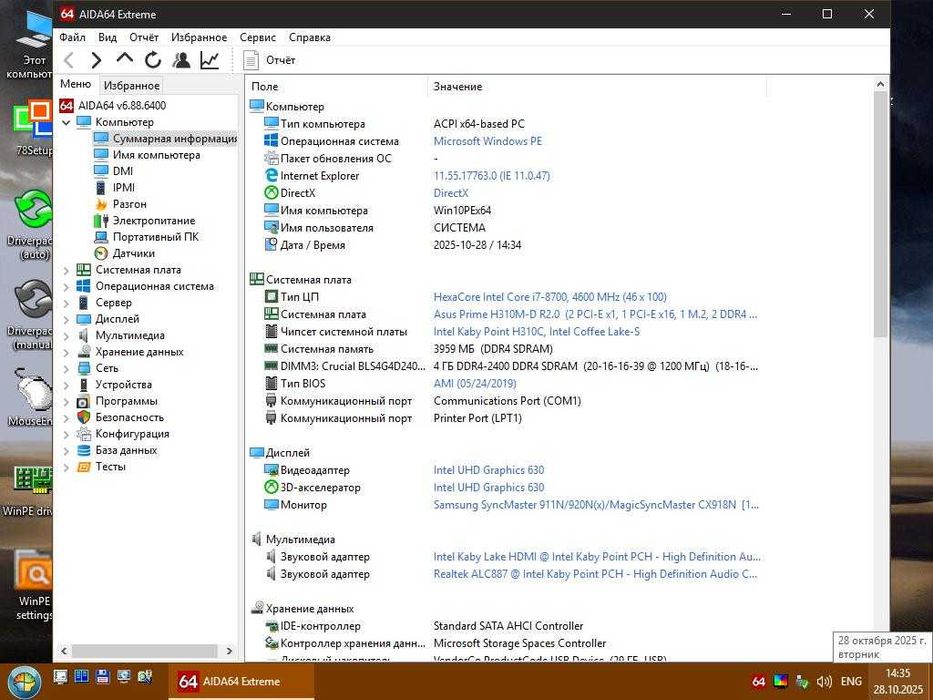Image resolution: width=933 pixels, height=700 pixels.
Task: Click the Датчики gauge icon
Action: [101, 254]
